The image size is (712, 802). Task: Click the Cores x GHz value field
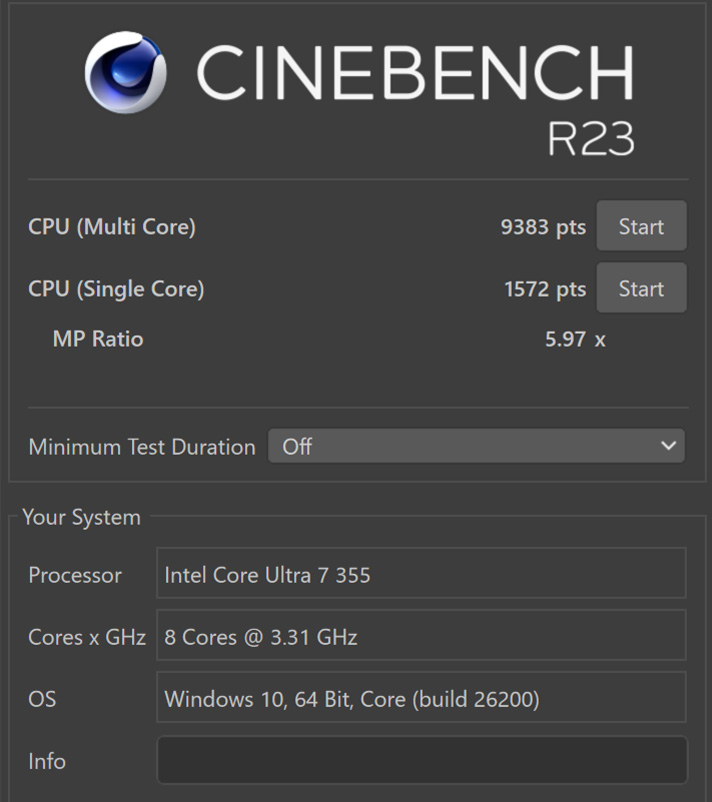421,637
